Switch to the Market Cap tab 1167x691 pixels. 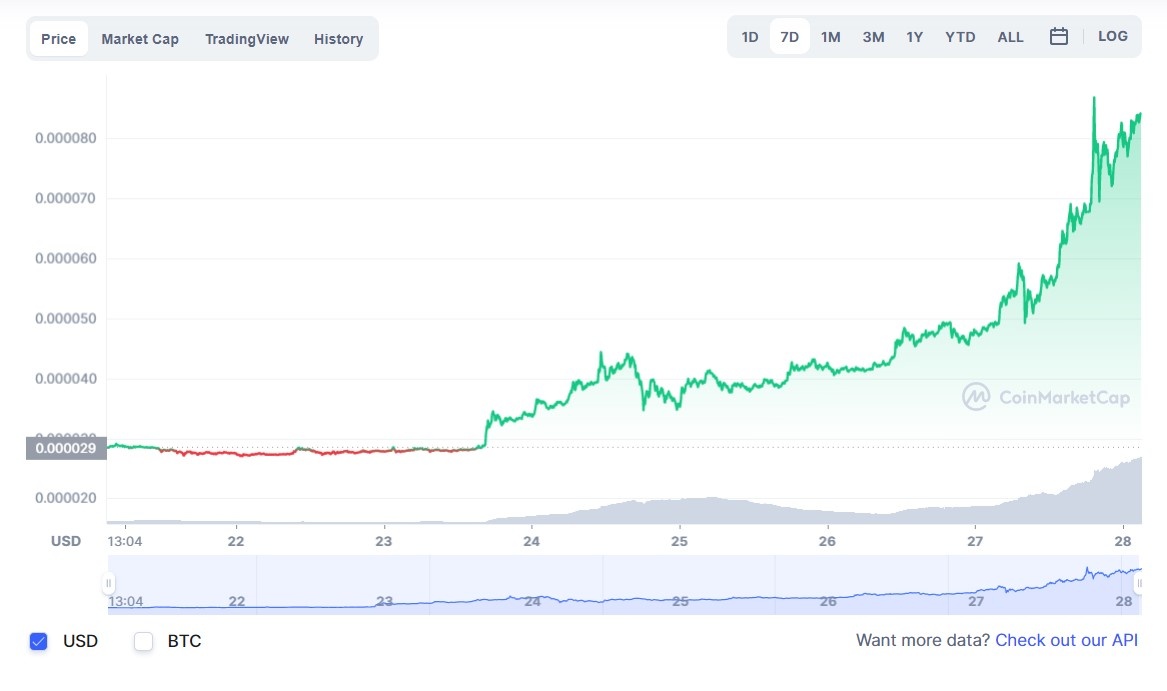[x=140, y=39]
